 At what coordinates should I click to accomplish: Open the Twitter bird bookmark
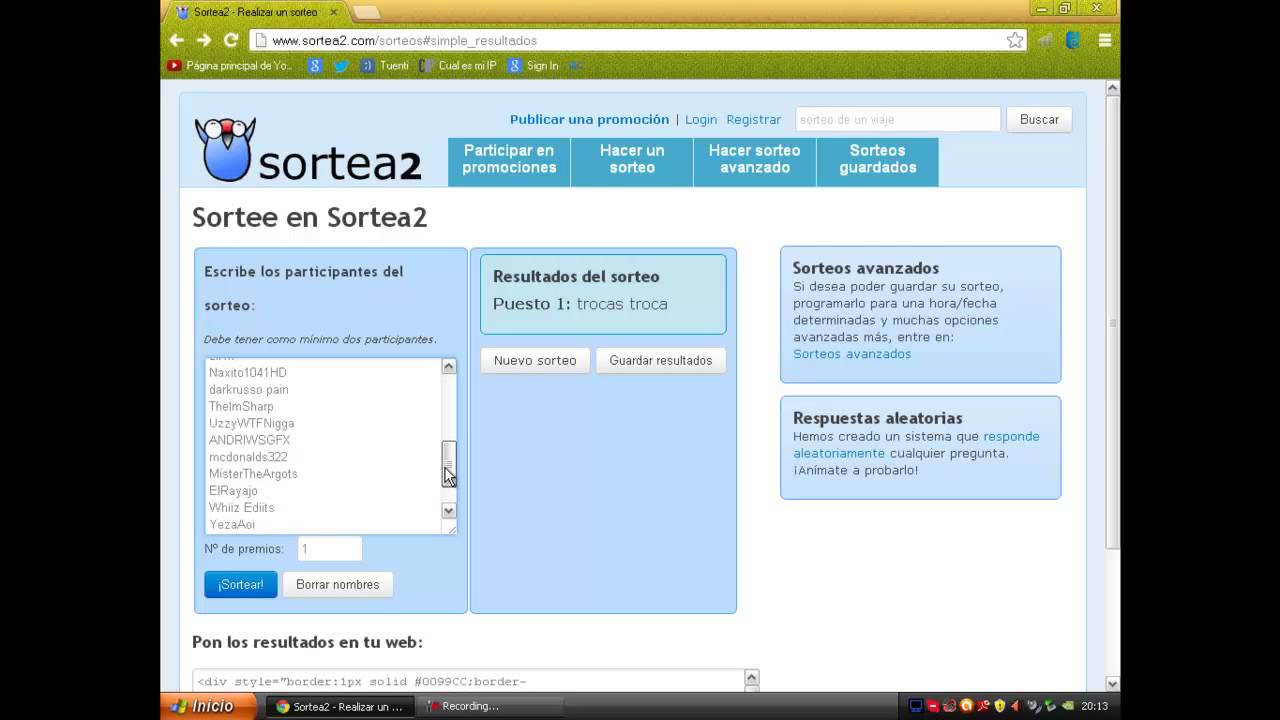click(341, 66)
